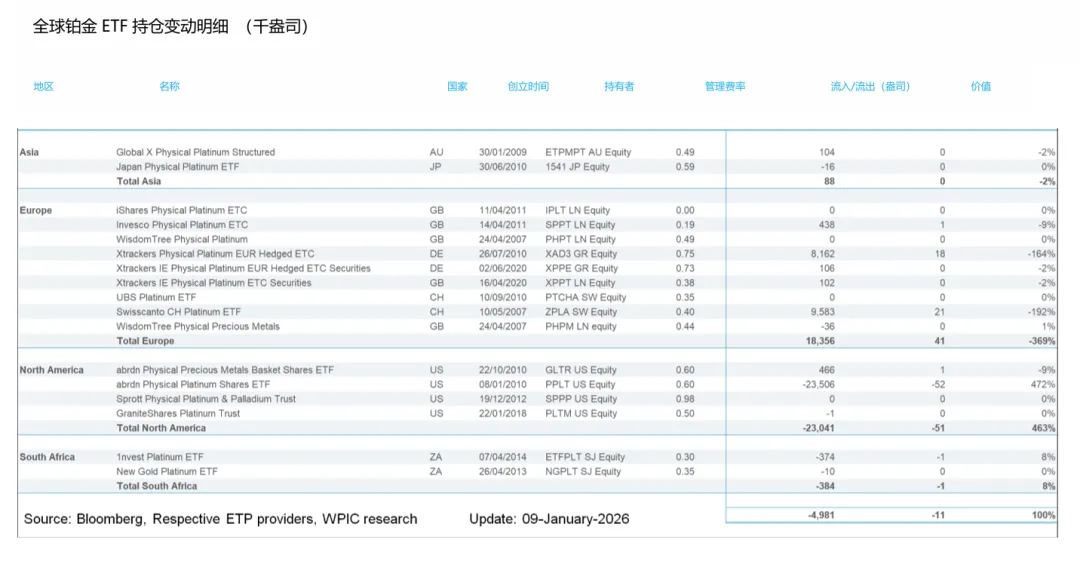Click the Source: Bloomberg attribution line

click(x=220, y=519)
